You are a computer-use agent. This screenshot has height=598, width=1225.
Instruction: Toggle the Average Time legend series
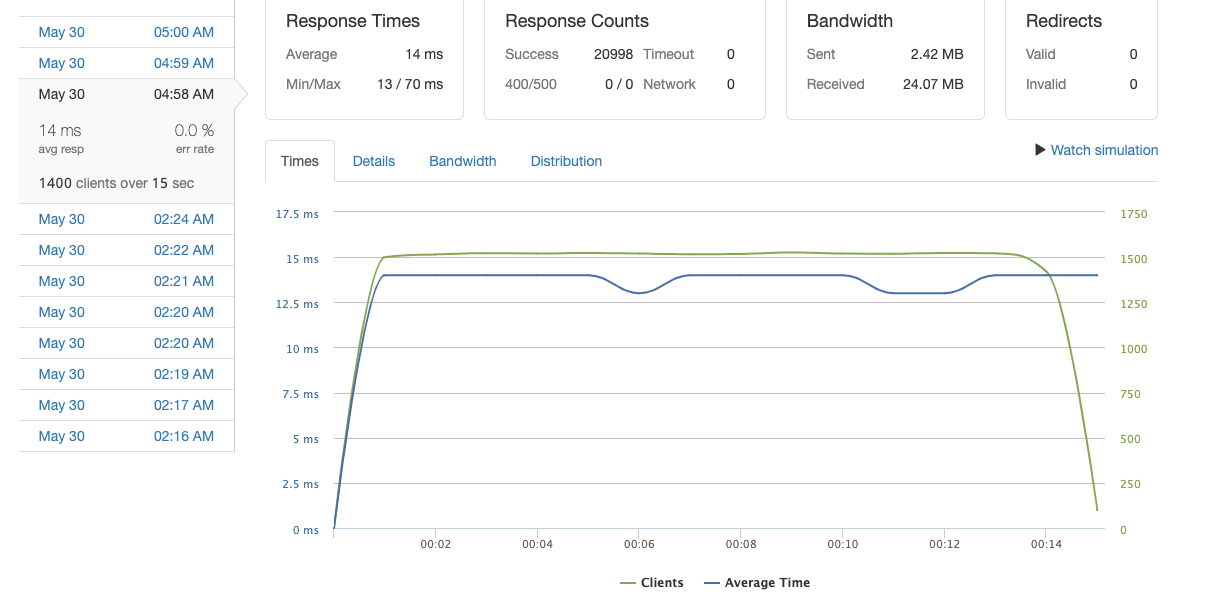point(757,583)
